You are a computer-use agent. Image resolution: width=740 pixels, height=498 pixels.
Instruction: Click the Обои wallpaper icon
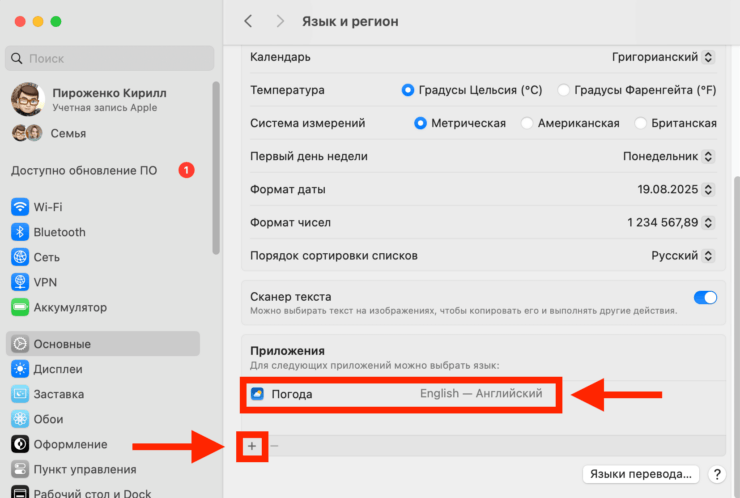point(20,419)
